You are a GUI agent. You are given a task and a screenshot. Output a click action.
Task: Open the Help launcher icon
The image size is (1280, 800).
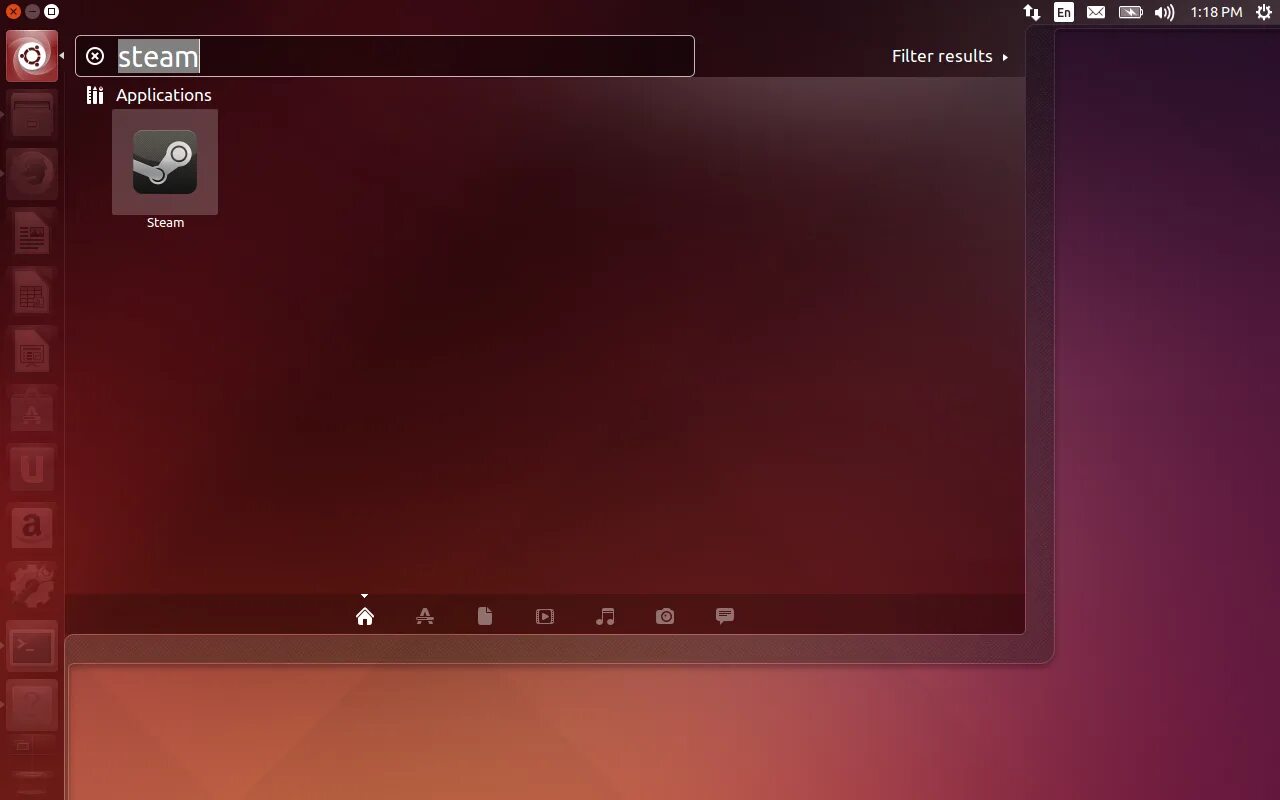pyautogui.click(x=32, y=705)
